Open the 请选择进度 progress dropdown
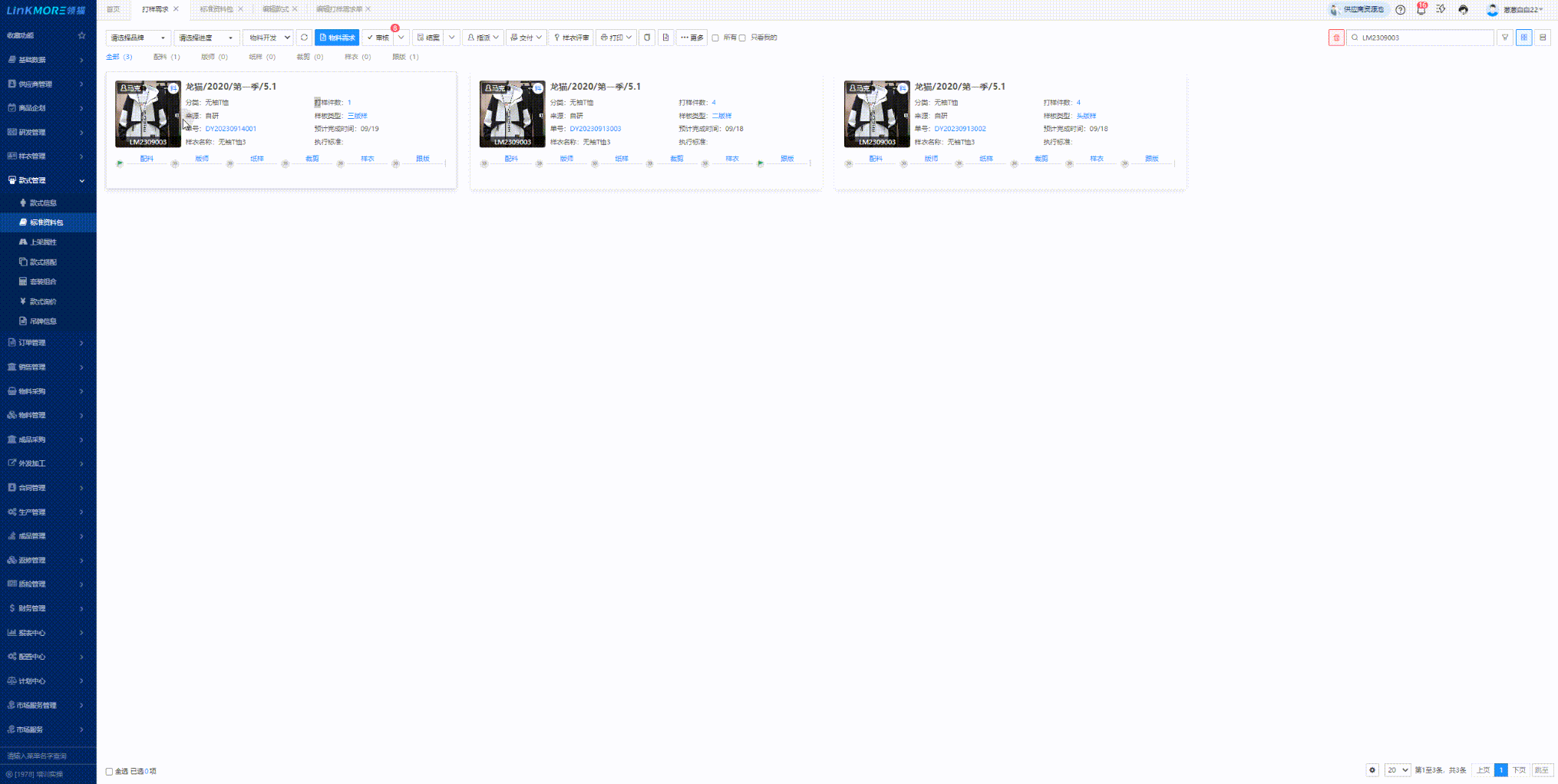Image resolution: width=1558 pixels, height=784 pixels. coord(206,38)
